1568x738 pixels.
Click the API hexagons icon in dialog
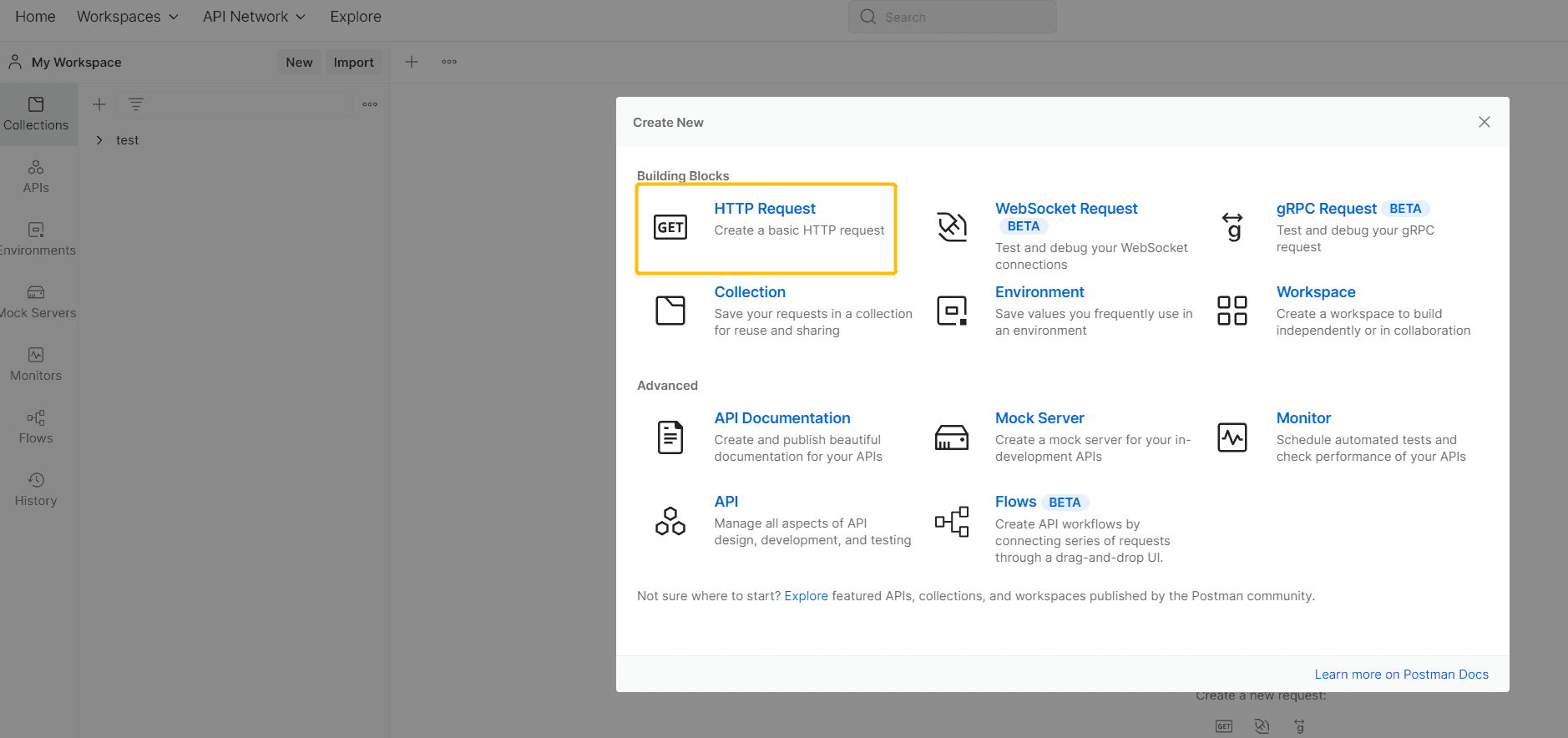670,520
